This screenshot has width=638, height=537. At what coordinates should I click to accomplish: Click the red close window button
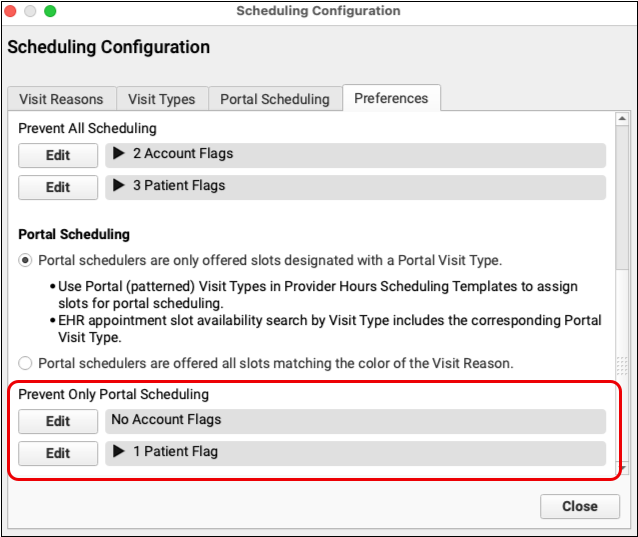coord(13,11)
